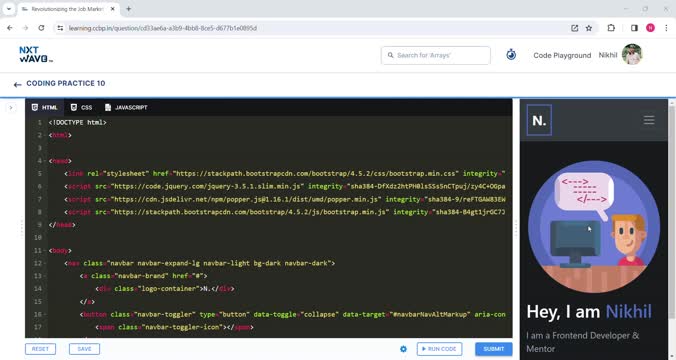Run the code with RUN CODE

pos(439,349)
